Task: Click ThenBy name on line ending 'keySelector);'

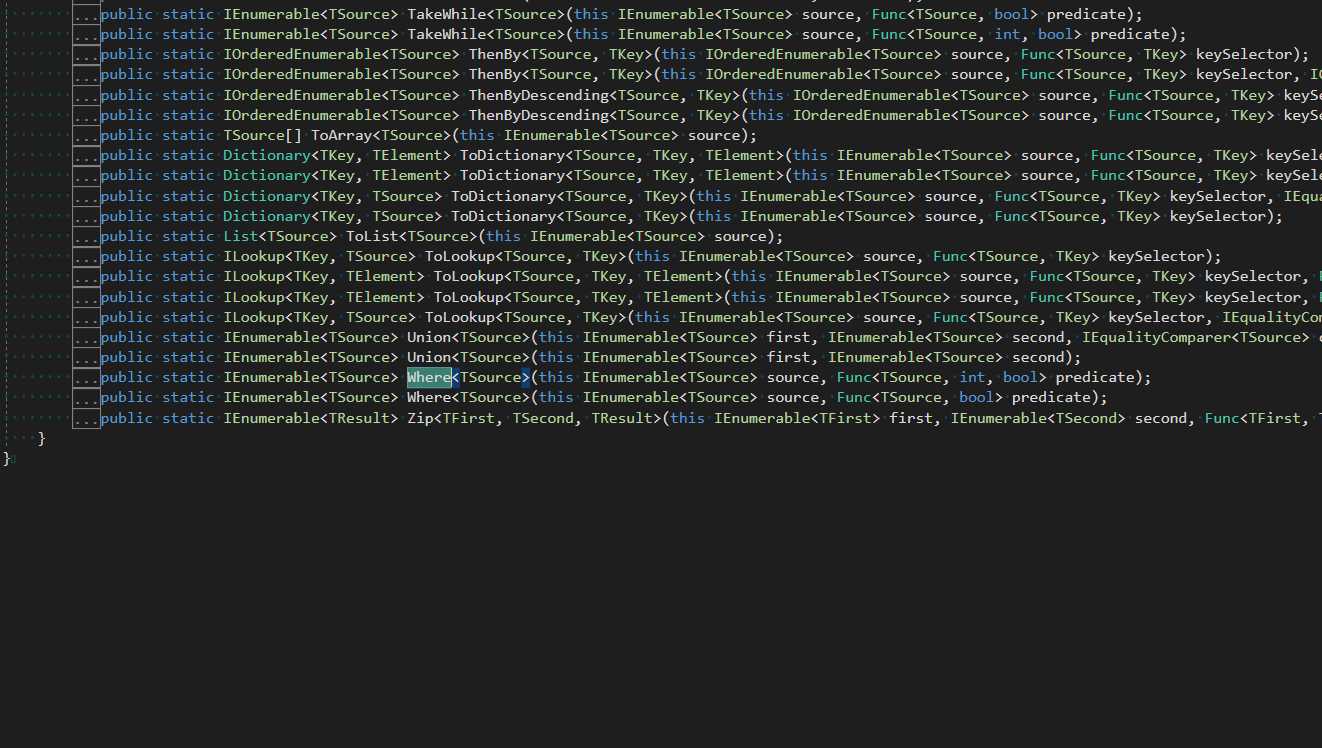Action: (x=494, y=54)
